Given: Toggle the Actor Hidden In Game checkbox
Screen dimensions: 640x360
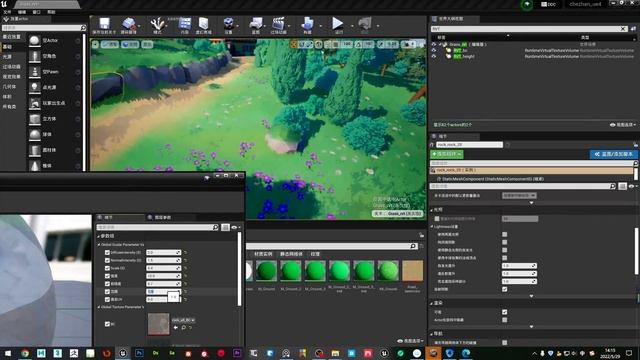Looking at the screenshot, I should tap(504, 320).
